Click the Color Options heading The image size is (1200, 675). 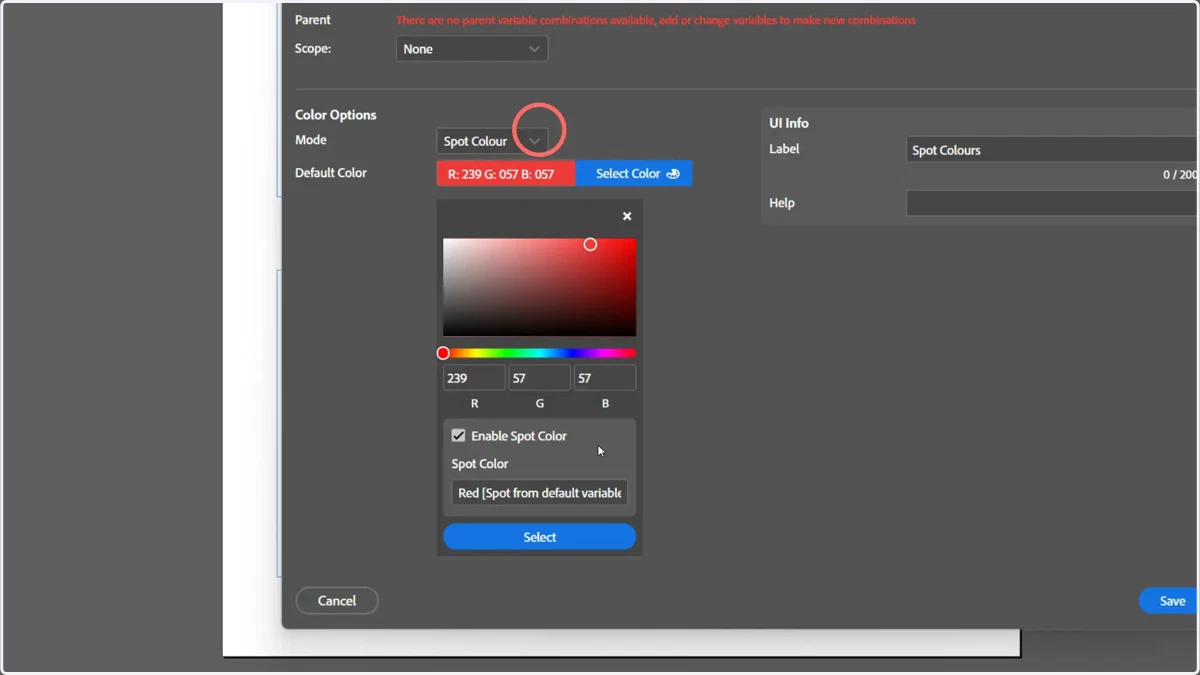(336, 115)
